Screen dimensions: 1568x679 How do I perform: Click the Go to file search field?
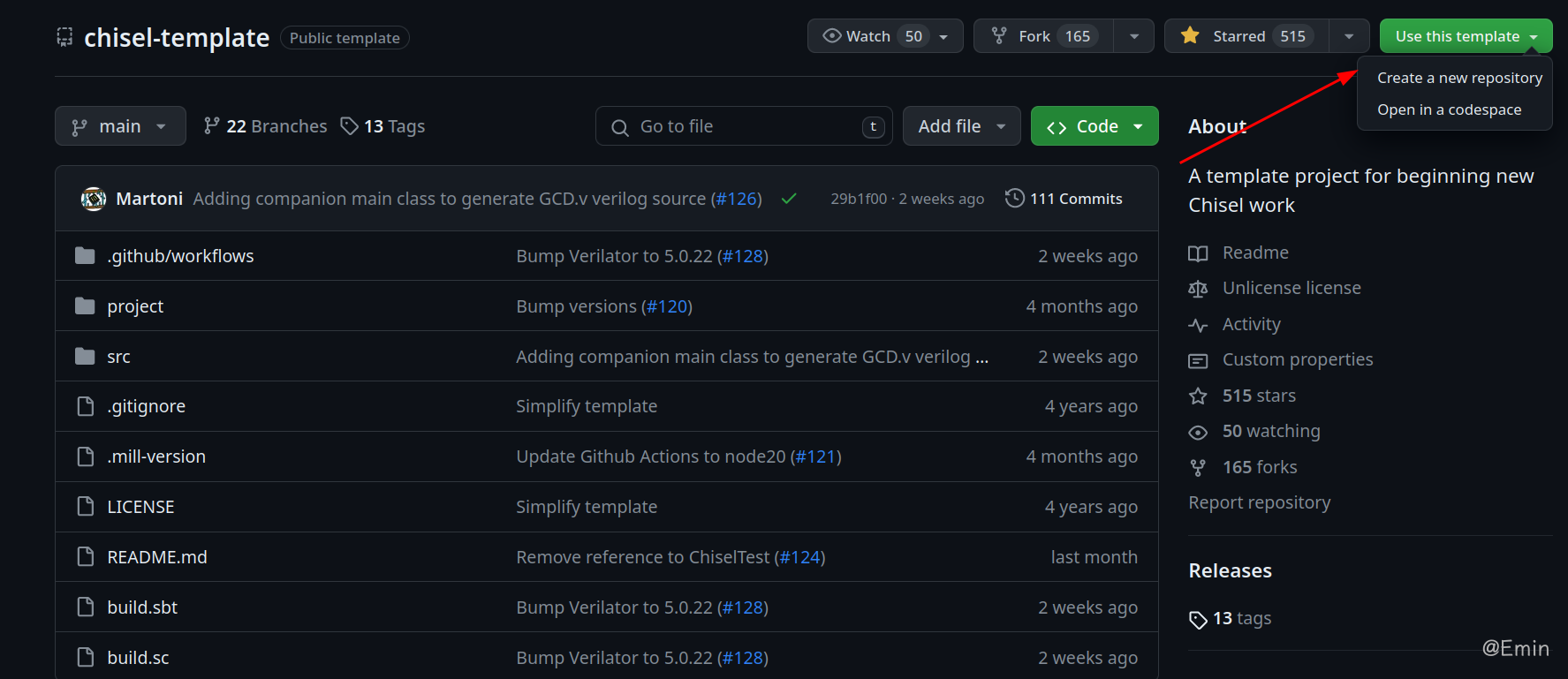tap(744, 126)
